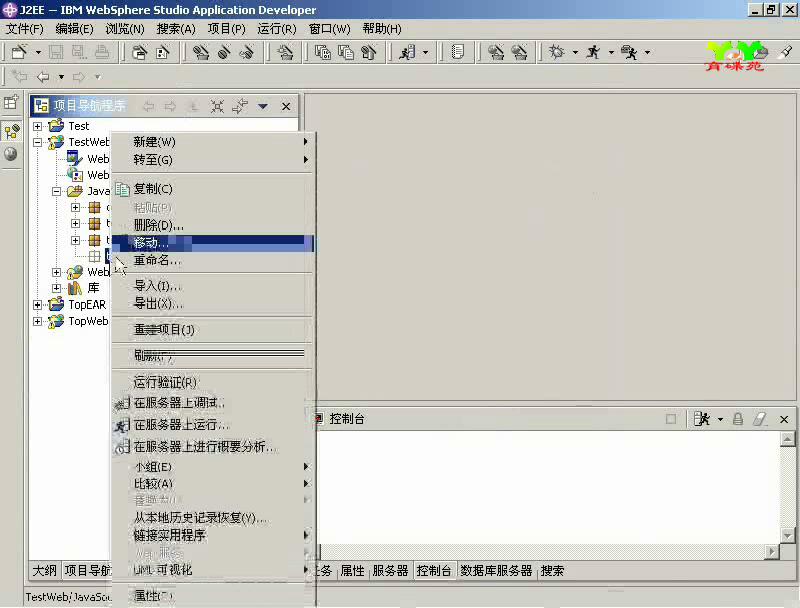Toggle navigator Link with Editor icon
The height and width of the screenshot is (608, 800).
point(240,106)
